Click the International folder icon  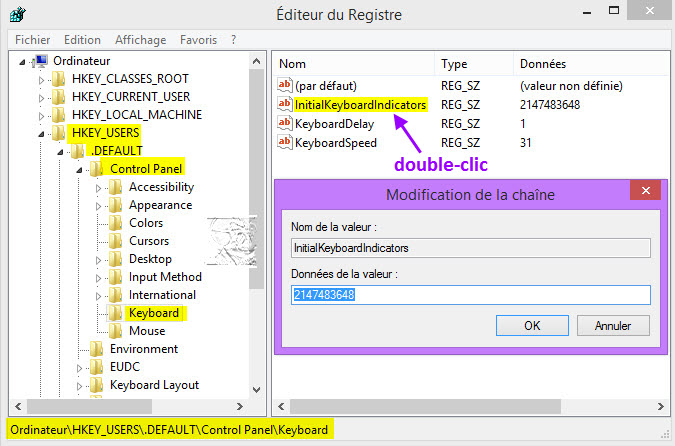pyautogui.click(x=115, y=295)
